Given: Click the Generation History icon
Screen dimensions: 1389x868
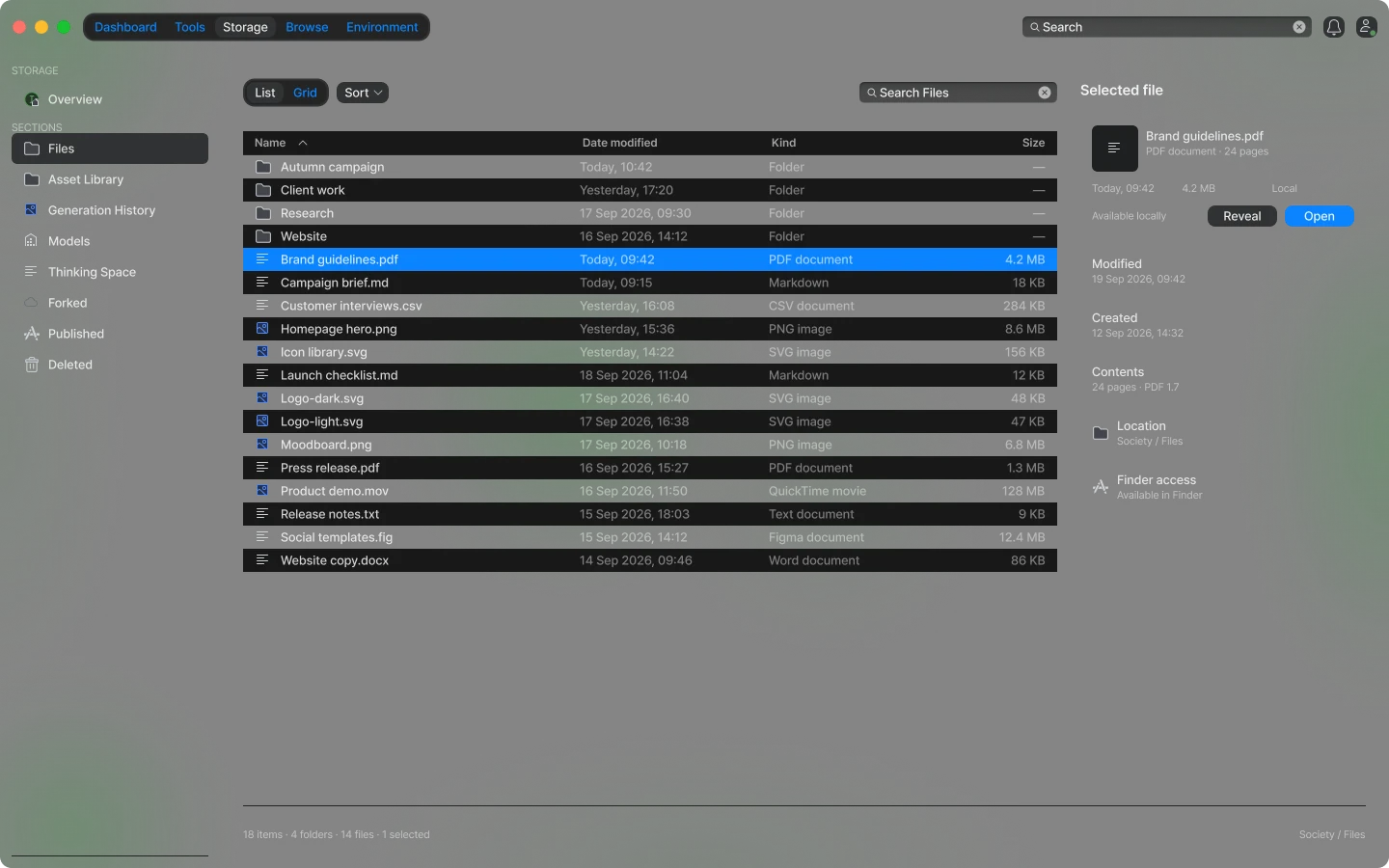Looking at the screenshot, I should pos(32,210).
